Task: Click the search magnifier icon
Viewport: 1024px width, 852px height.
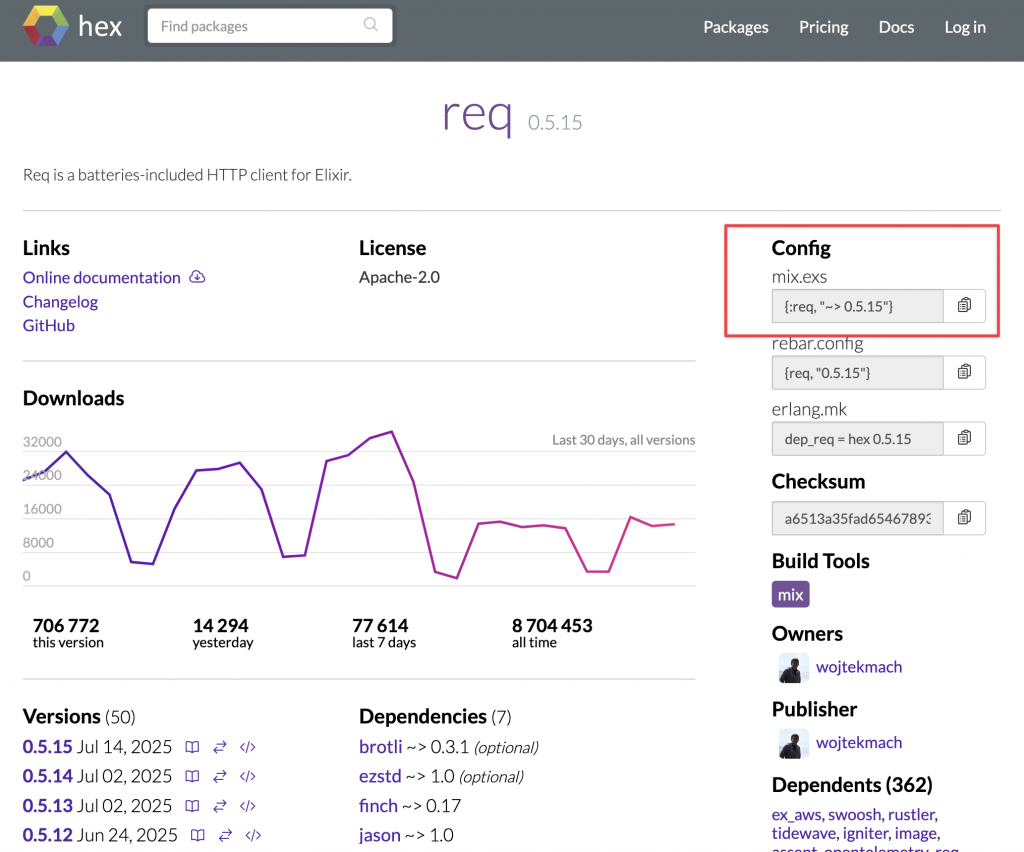Action: [x=371, y=26]
